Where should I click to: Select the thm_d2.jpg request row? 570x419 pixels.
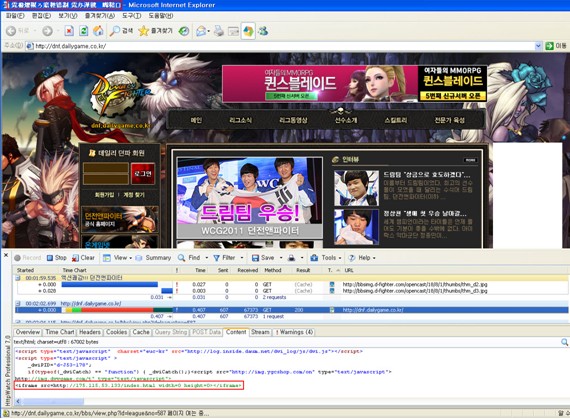[292, 285]
